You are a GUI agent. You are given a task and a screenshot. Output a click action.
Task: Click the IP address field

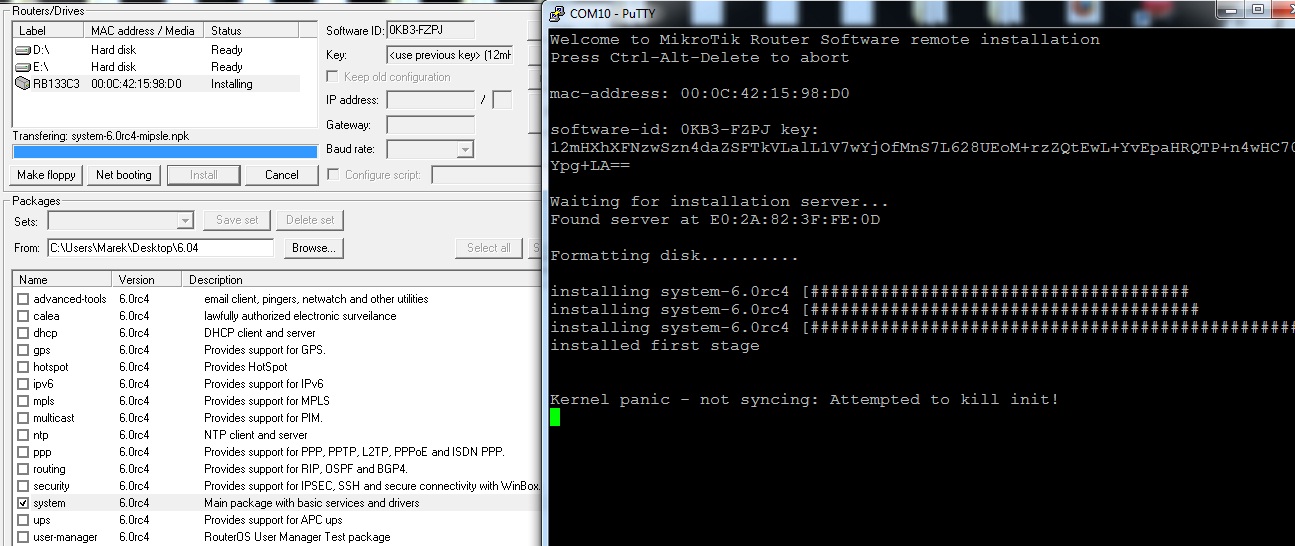[430, 100]
